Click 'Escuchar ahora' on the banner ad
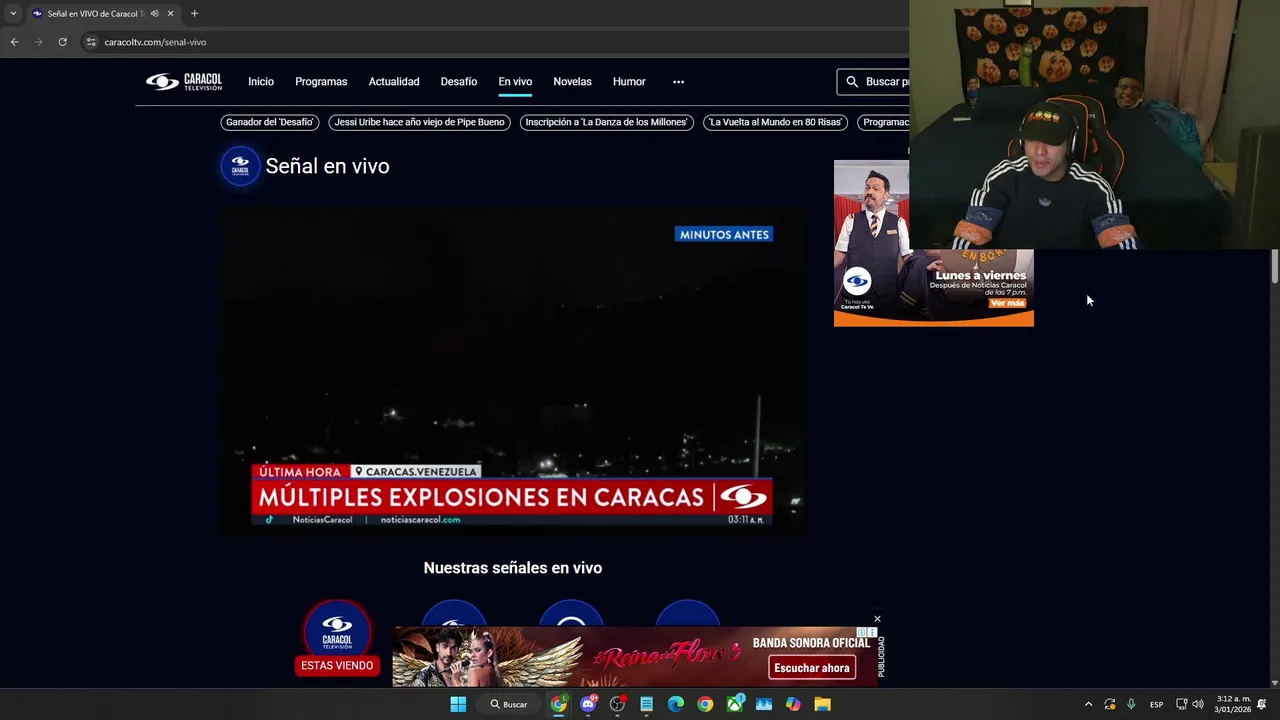Image resolution: width=1280 pixels, height=720 pixels. (x=812, y=668)
